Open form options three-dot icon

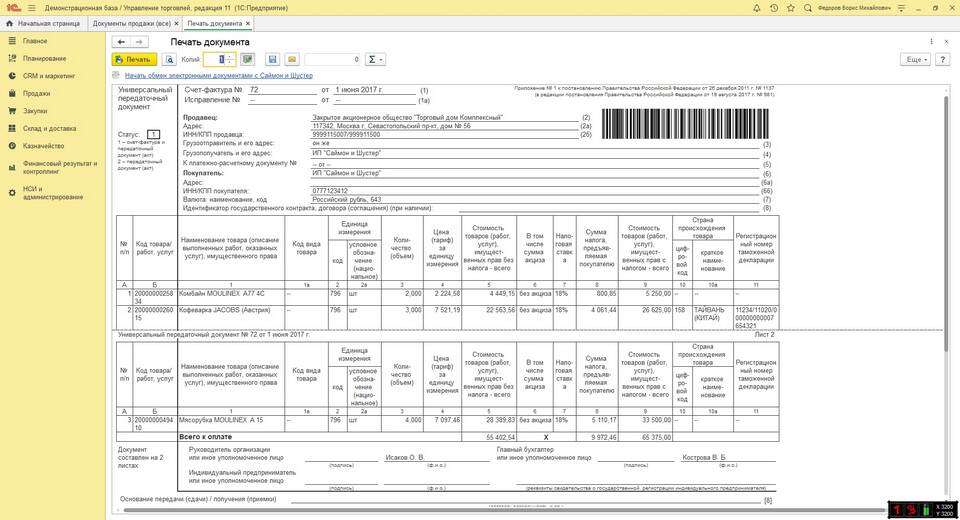(x=931, y=42)
